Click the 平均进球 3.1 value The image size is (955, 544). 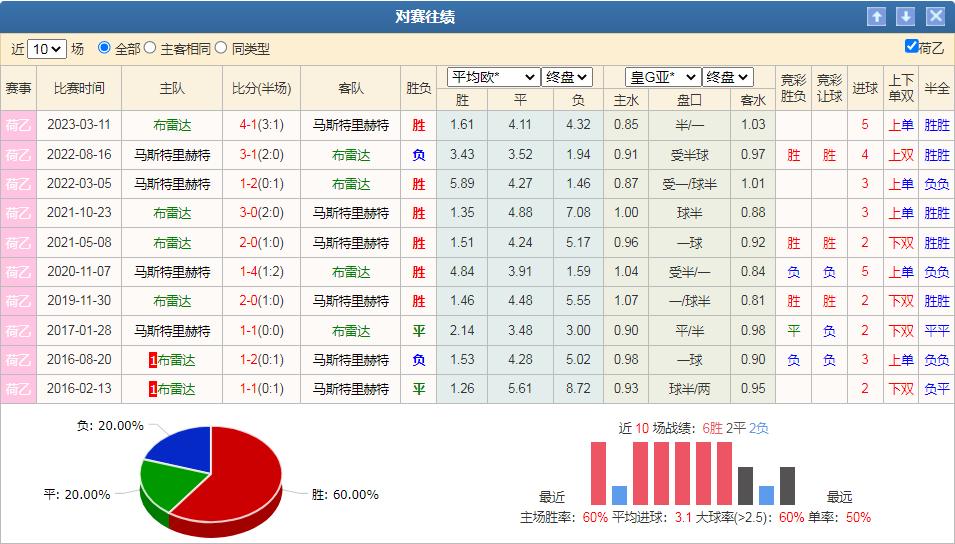tap(683, 518)
